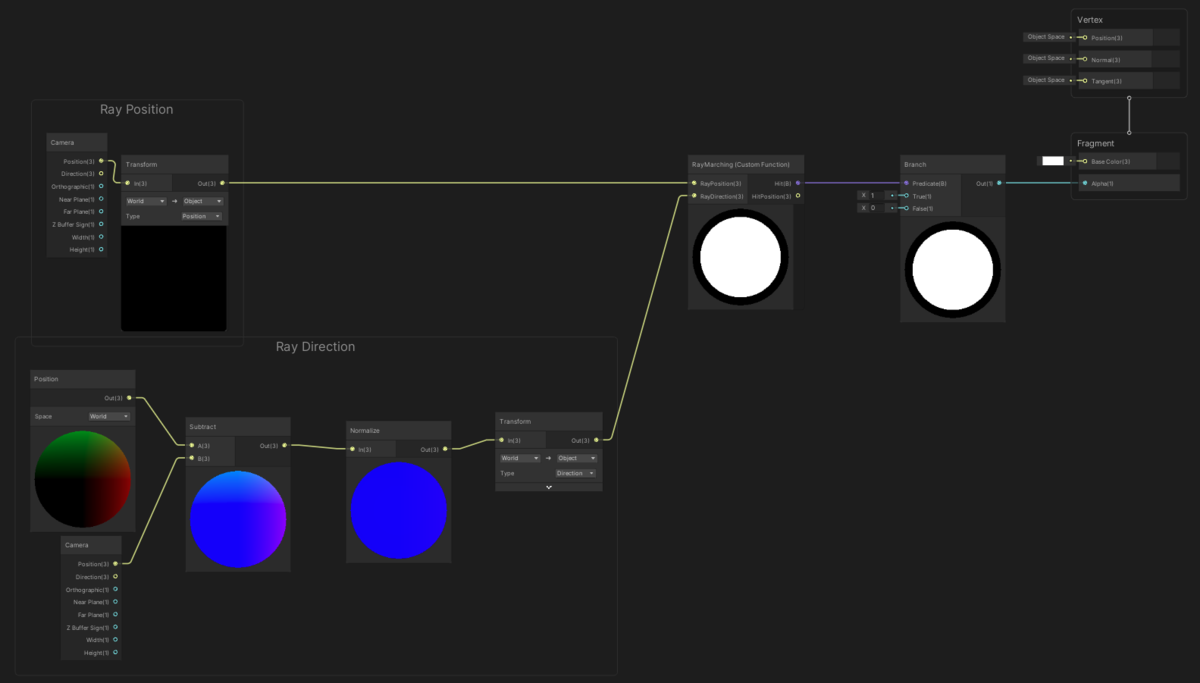Screen dimensions: 1200x683
Task: Click False(1) input port on Branch node
Action: (906, 208)
